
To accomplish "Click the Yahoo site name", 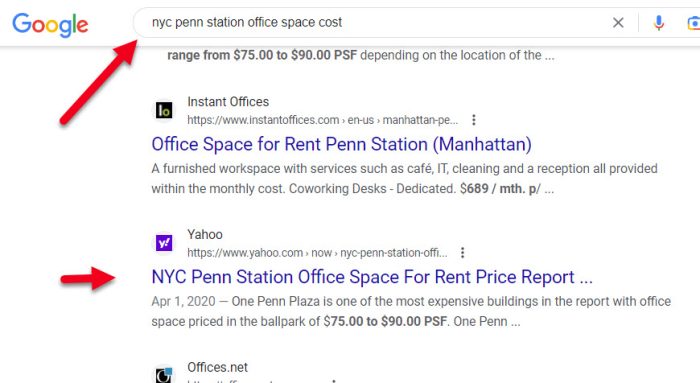I will [x=205, y=234].
